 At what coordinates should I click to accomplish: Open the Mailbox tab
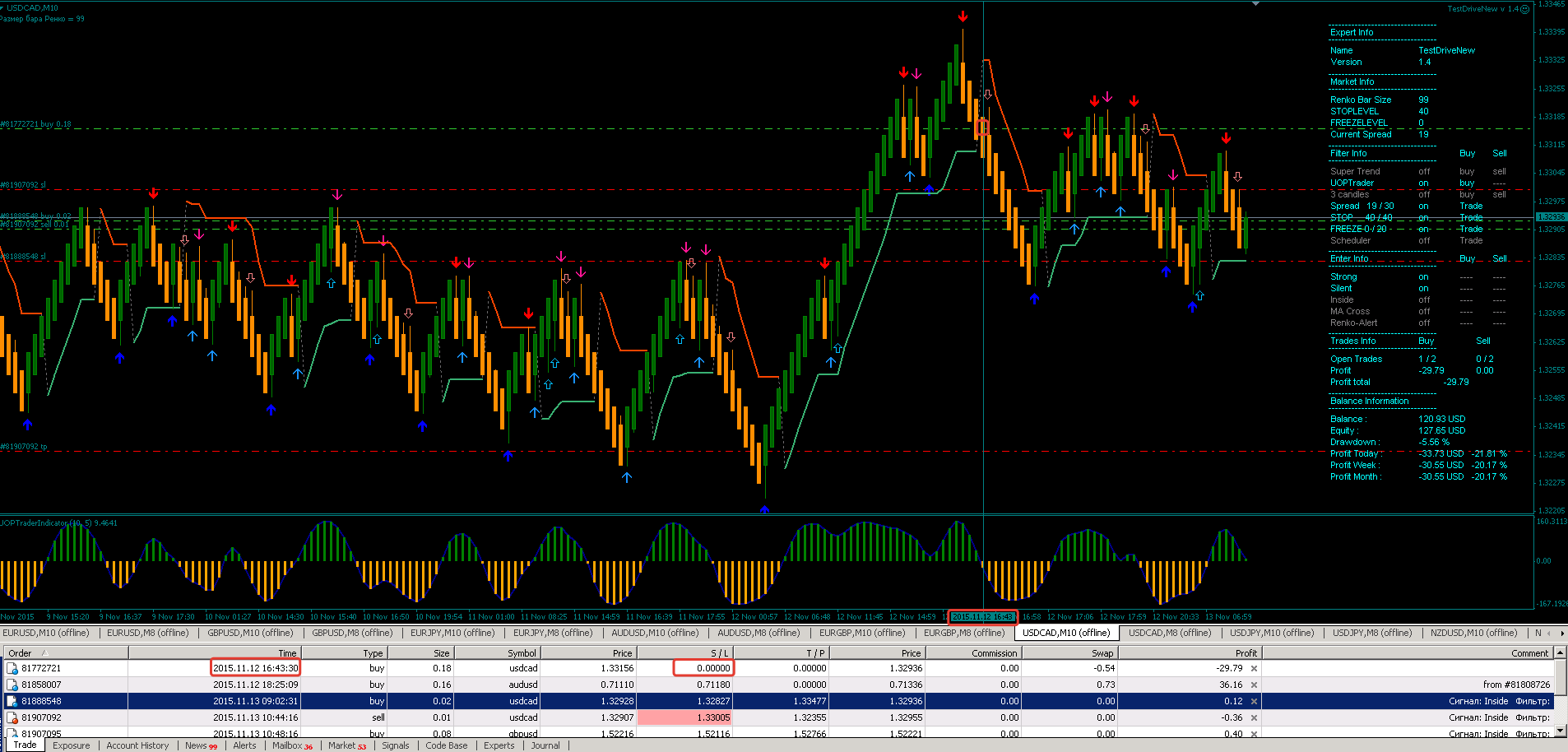tap(292, 745)
